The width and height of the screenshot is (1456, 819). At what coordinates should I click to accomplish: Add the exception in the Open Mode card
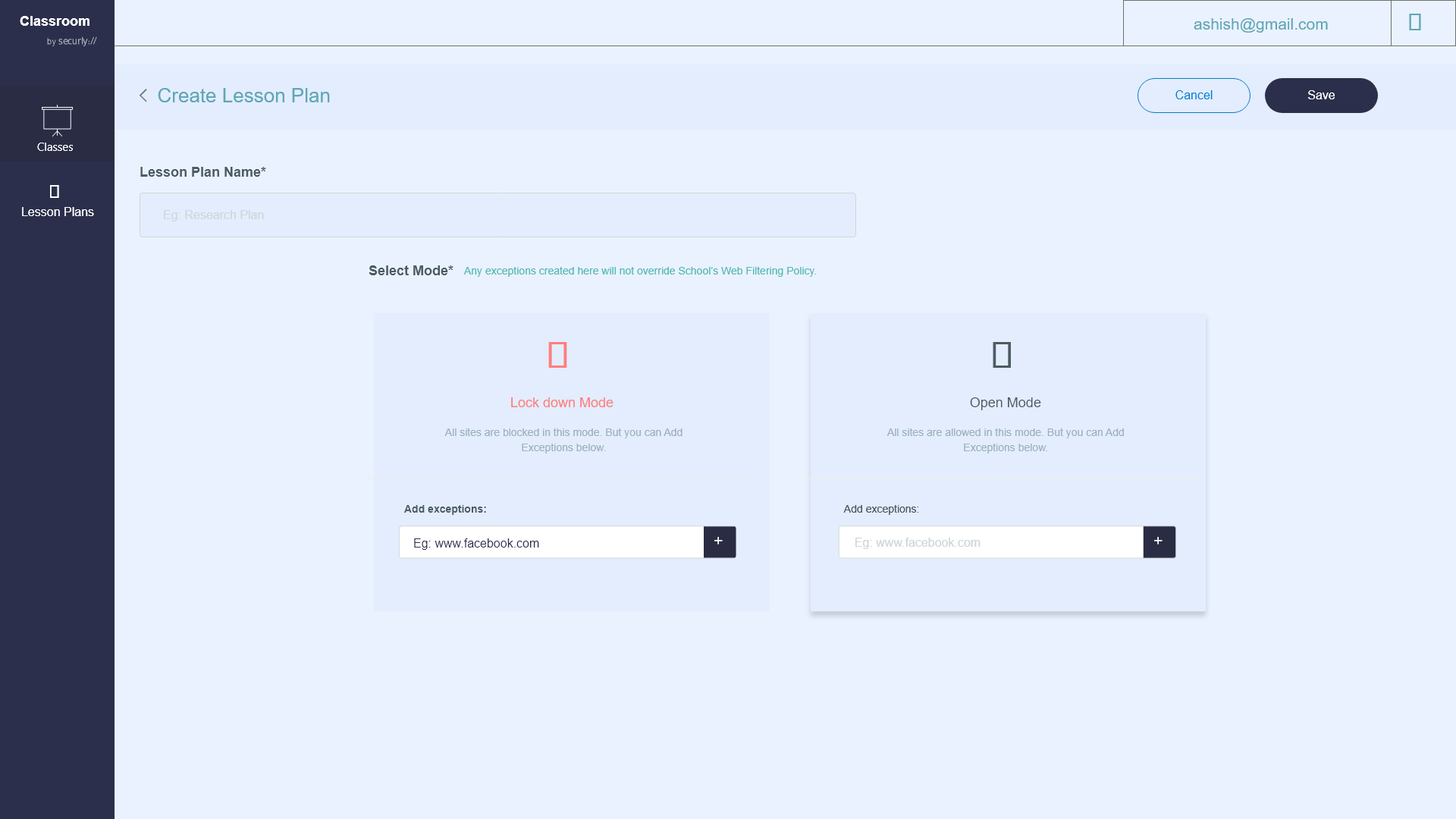(1159, 542)
